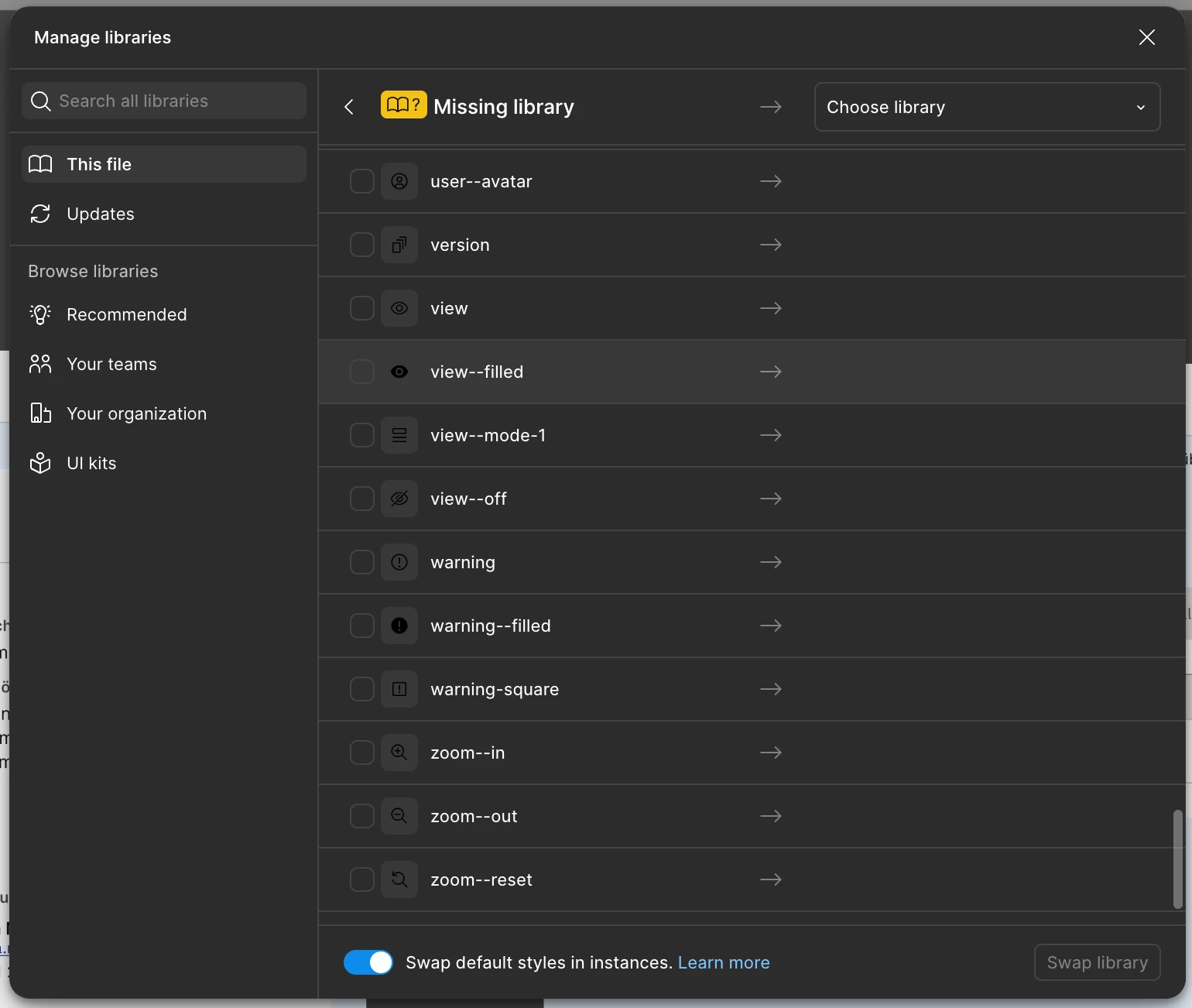Toggle Swap default styles in instances switch
The height and width of the screenshot is (1008, 1192).
click(368, 962)
